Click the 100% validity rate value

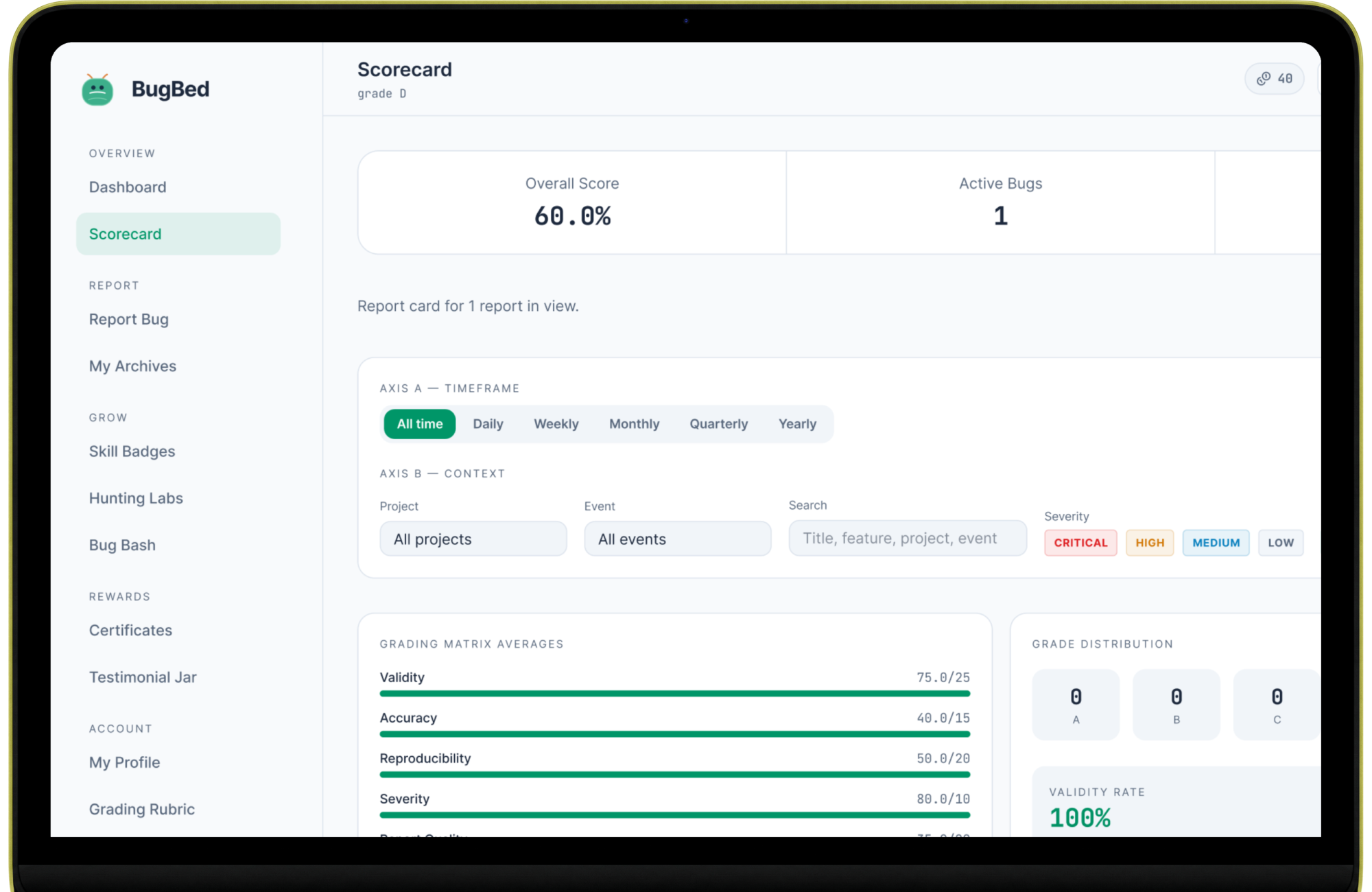point(1080,818)
